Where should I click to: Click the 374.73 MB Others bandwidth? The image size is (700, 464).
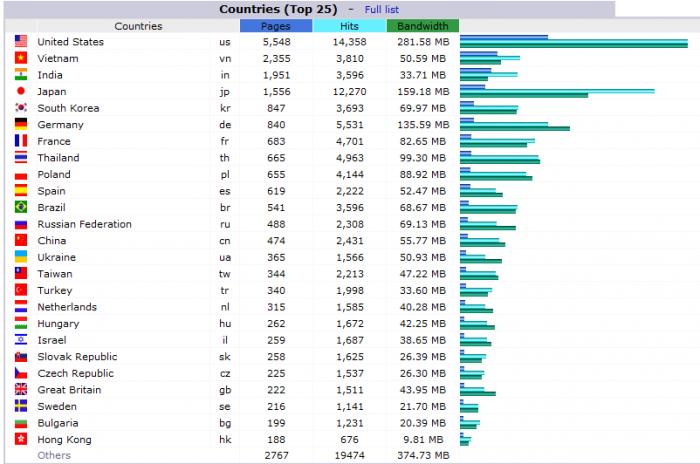(423, 455)
